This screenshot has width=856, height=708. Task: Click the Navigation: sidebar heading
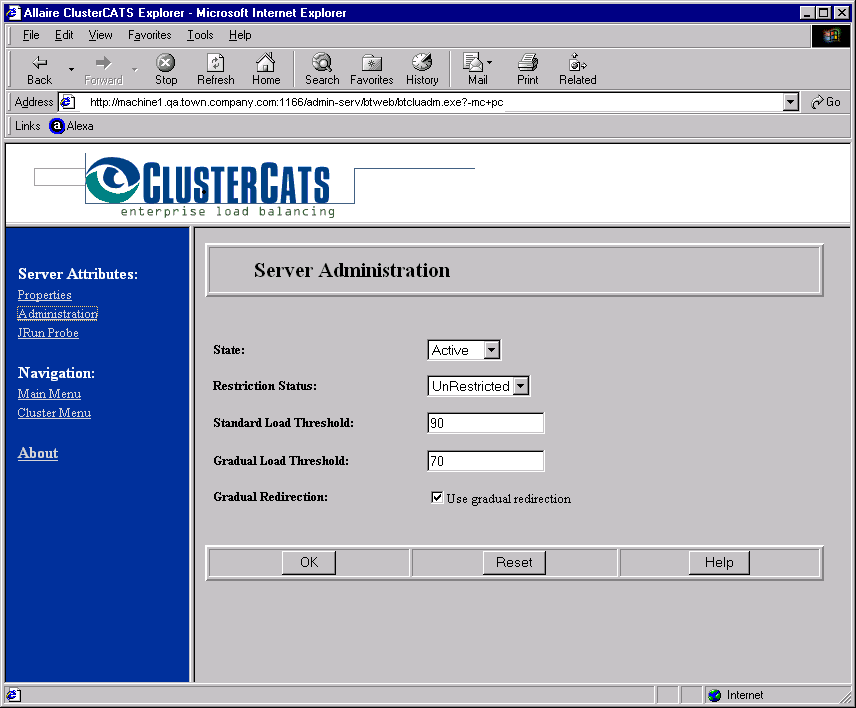pos(56,373)
